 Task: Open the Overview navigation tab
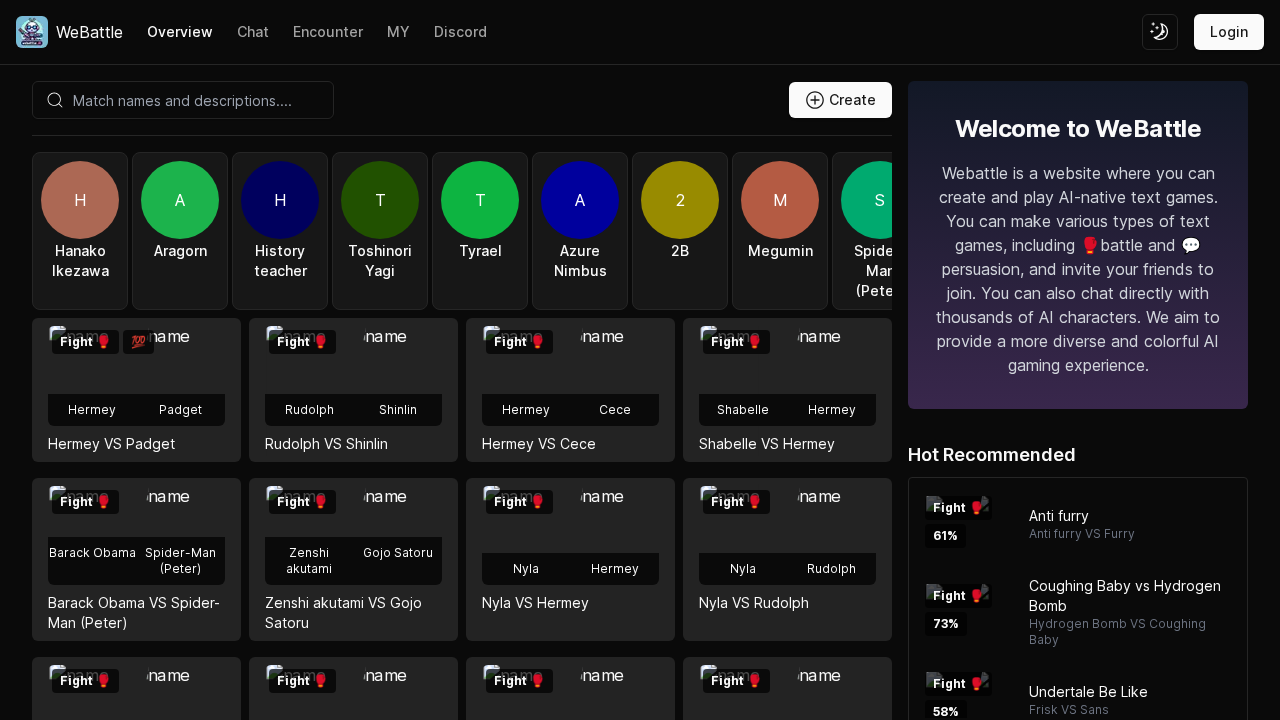pyautogui.click(x=180, y=32)
